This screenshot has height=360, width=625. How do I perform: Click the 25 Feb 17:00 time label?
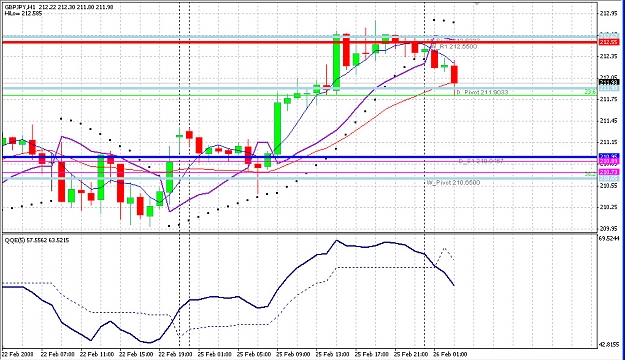point(372,354)
